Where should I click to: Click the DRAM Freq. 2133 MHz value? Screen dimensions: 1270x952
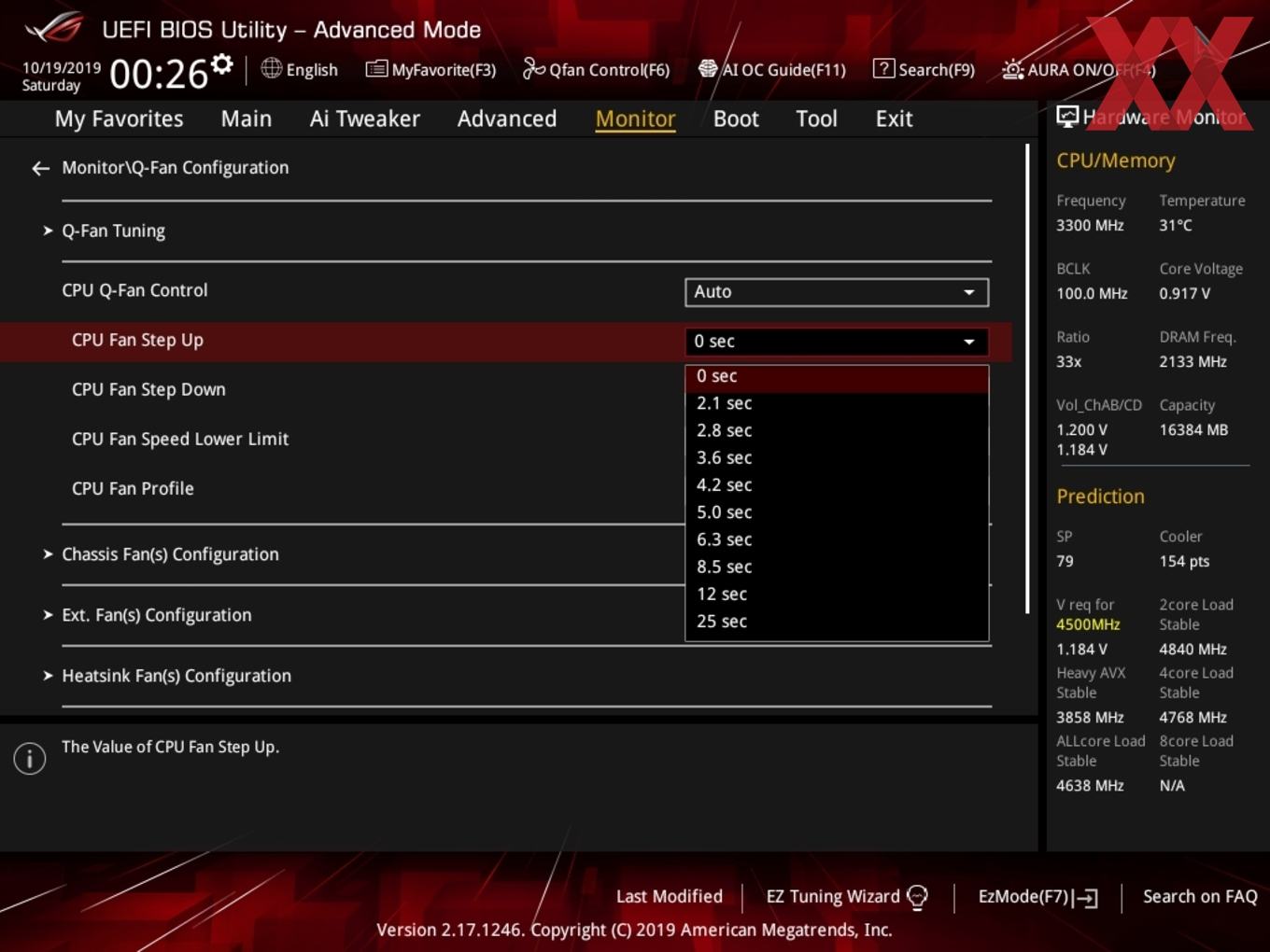point(1192,361)
